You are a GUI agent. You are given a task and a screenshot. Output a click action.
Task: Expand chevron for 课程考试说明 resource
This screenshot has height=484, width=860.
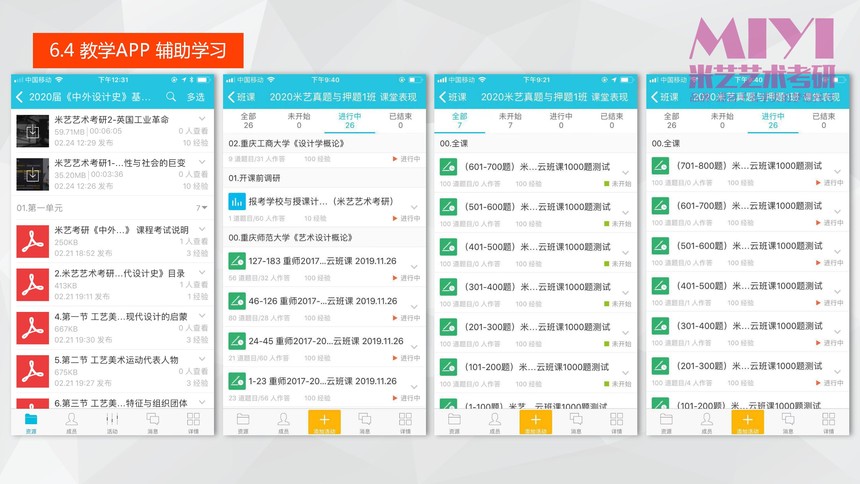click(x=202, y=229)
